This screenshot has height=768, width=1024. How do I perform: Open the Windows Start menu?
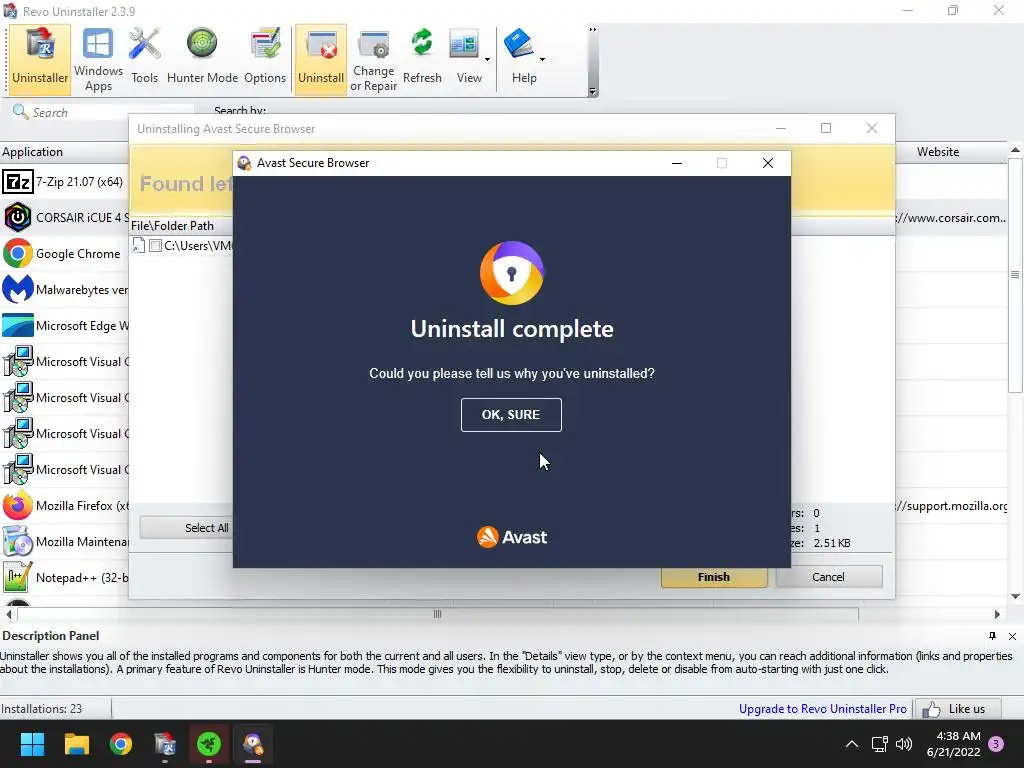32,744
